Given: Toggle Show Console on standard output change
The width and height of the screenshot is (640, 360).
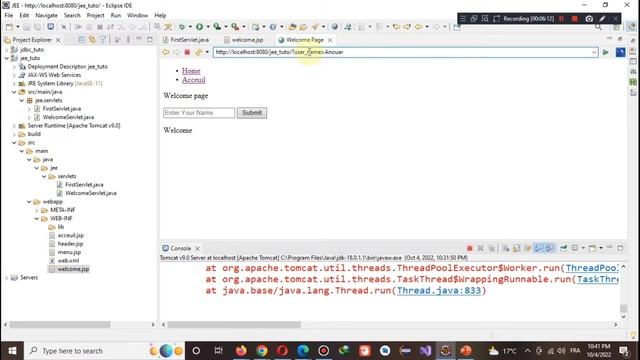Looking at the screenshot, I should 539,248.
